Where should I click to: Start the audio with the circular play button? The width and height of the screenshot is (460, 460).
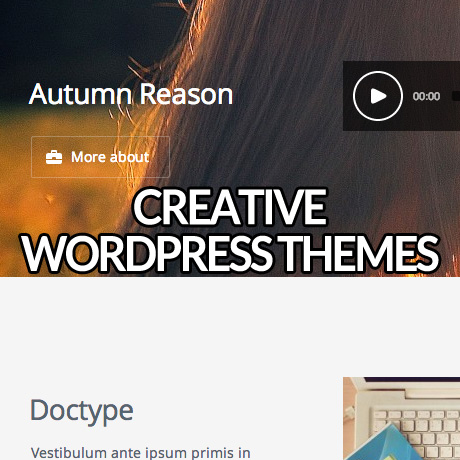(378, 96)
